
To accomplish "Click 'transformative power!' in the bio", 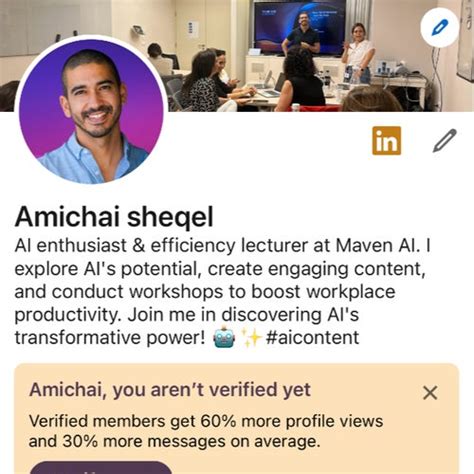I will pos(111,337).
